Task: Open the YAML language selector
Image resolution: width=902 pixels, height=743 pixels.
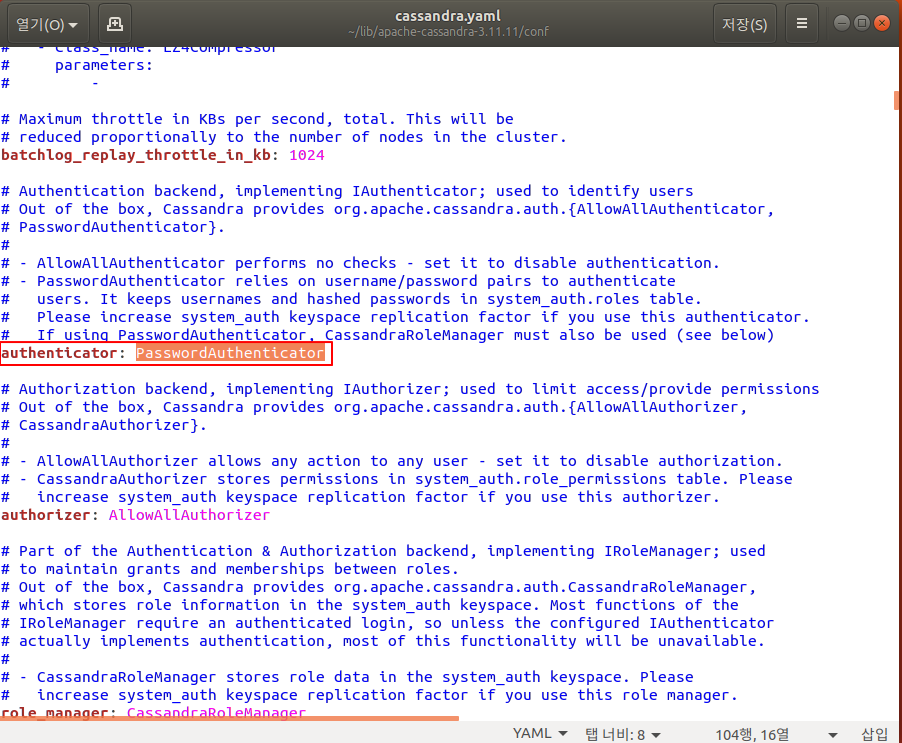Action: tap(540, 733)
